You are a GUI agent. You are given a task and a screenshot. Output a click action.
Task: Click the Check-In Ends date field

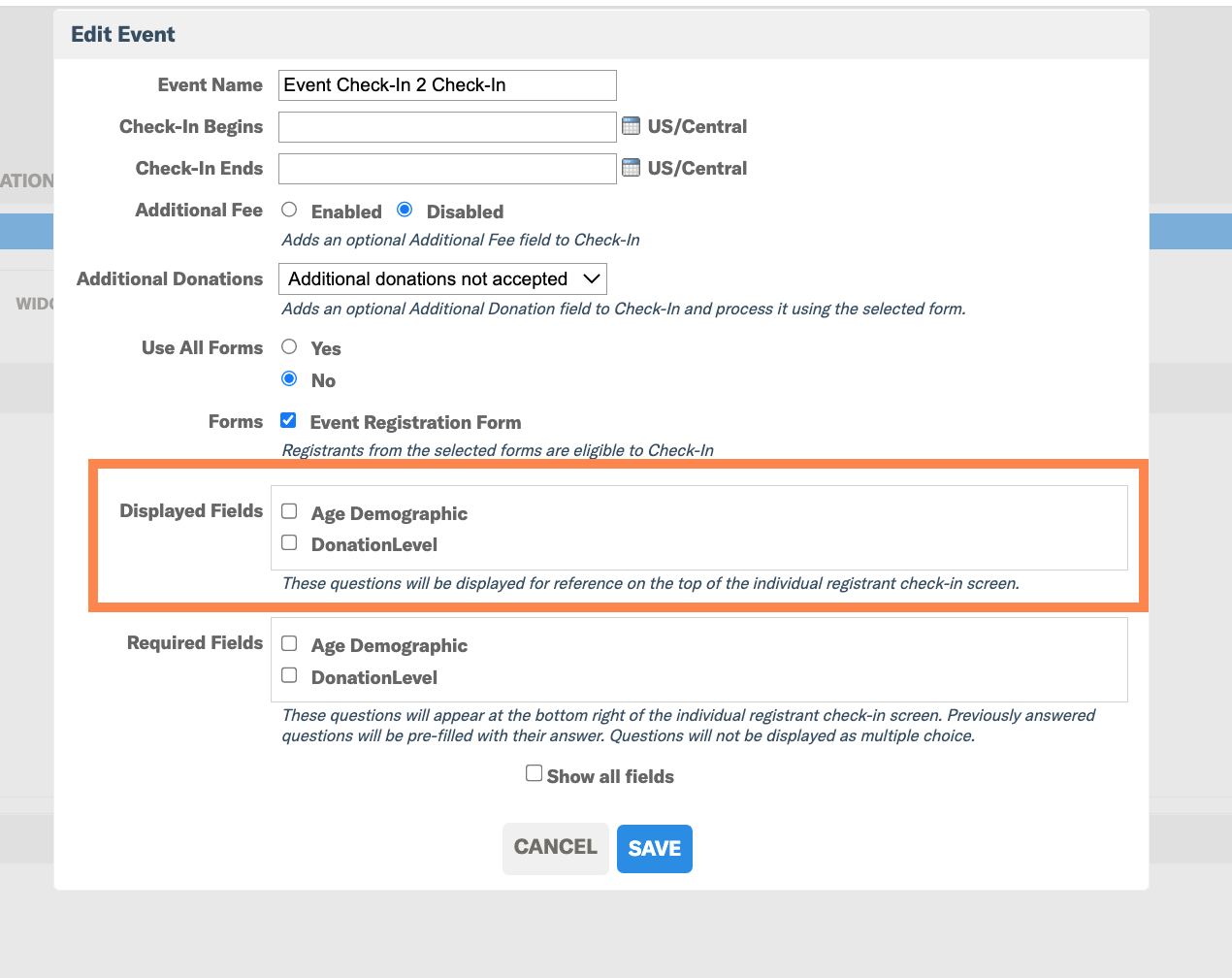coord(447,169)
